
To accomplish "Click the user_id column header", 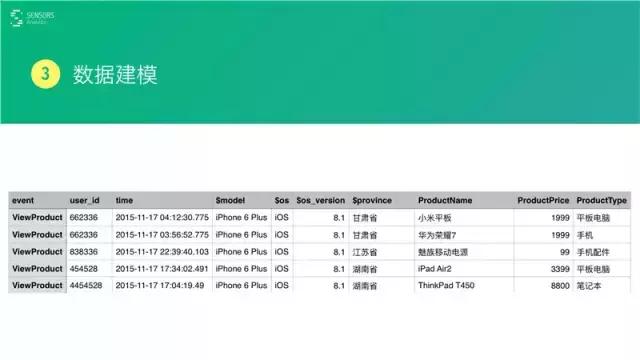I will pos(84,200).
